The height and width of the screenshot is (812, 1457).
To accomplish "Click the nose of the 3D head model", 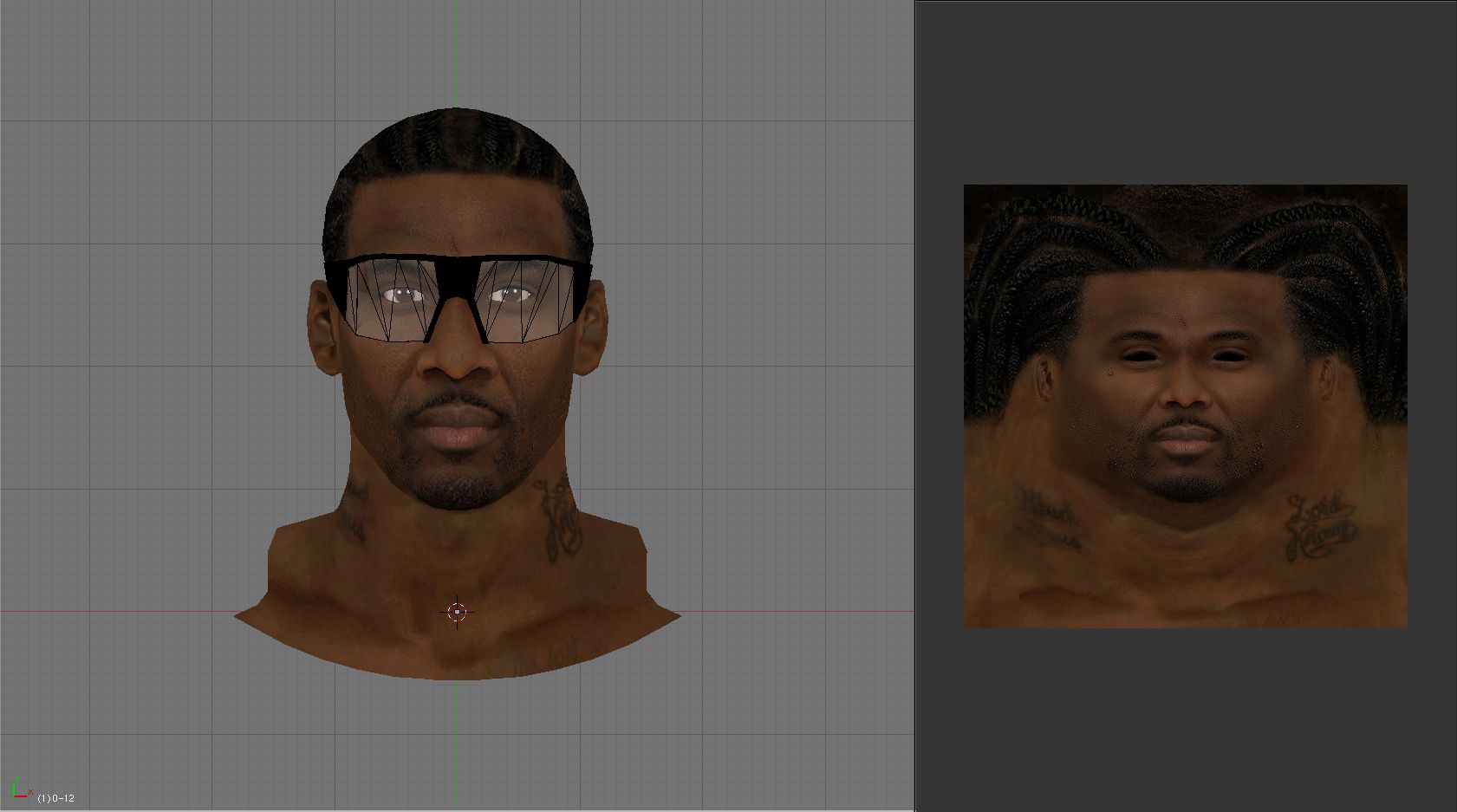I will coord(457,360).
